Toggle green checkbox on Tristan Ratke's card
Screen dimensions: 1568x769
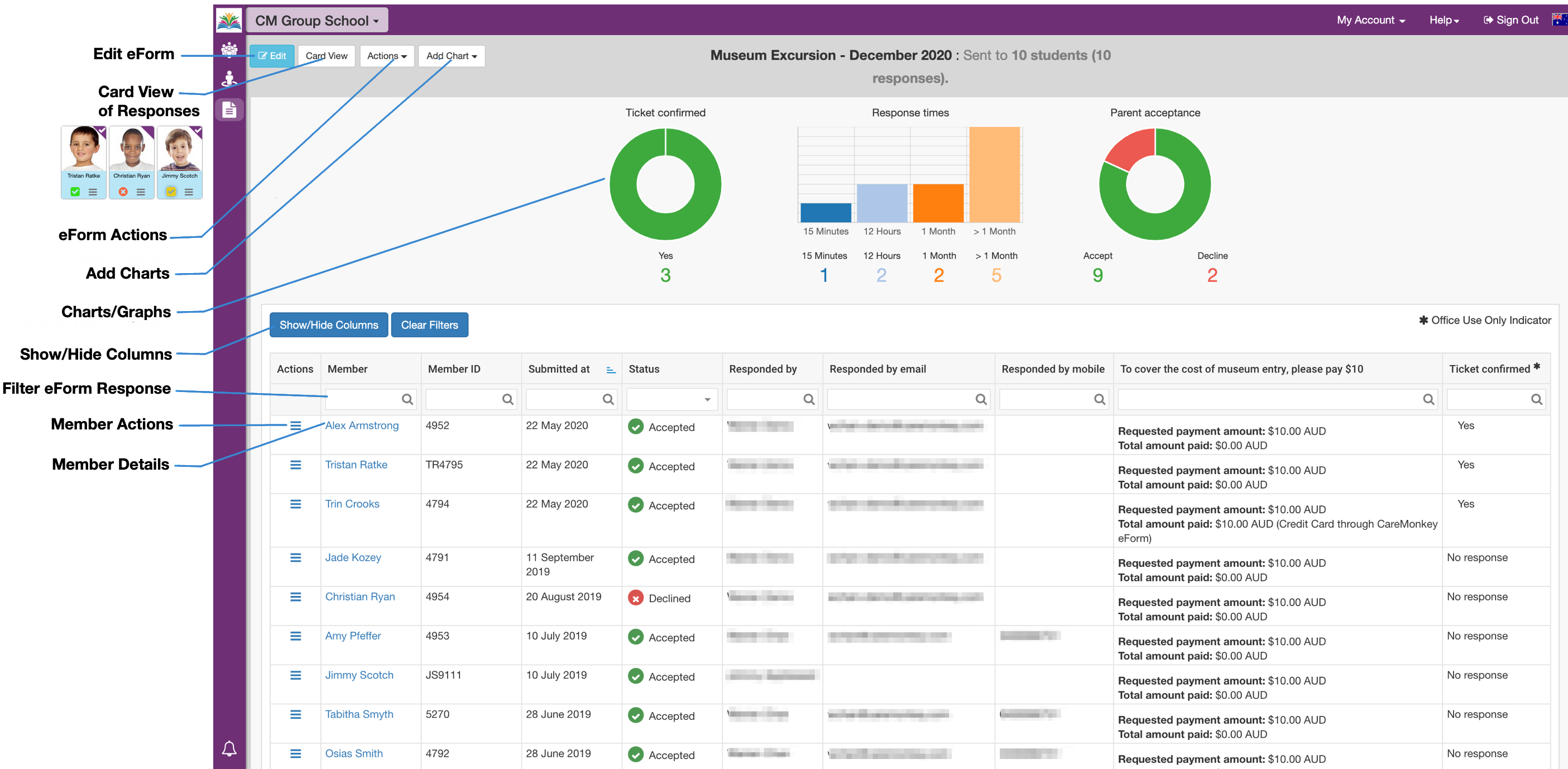[75, 192]
